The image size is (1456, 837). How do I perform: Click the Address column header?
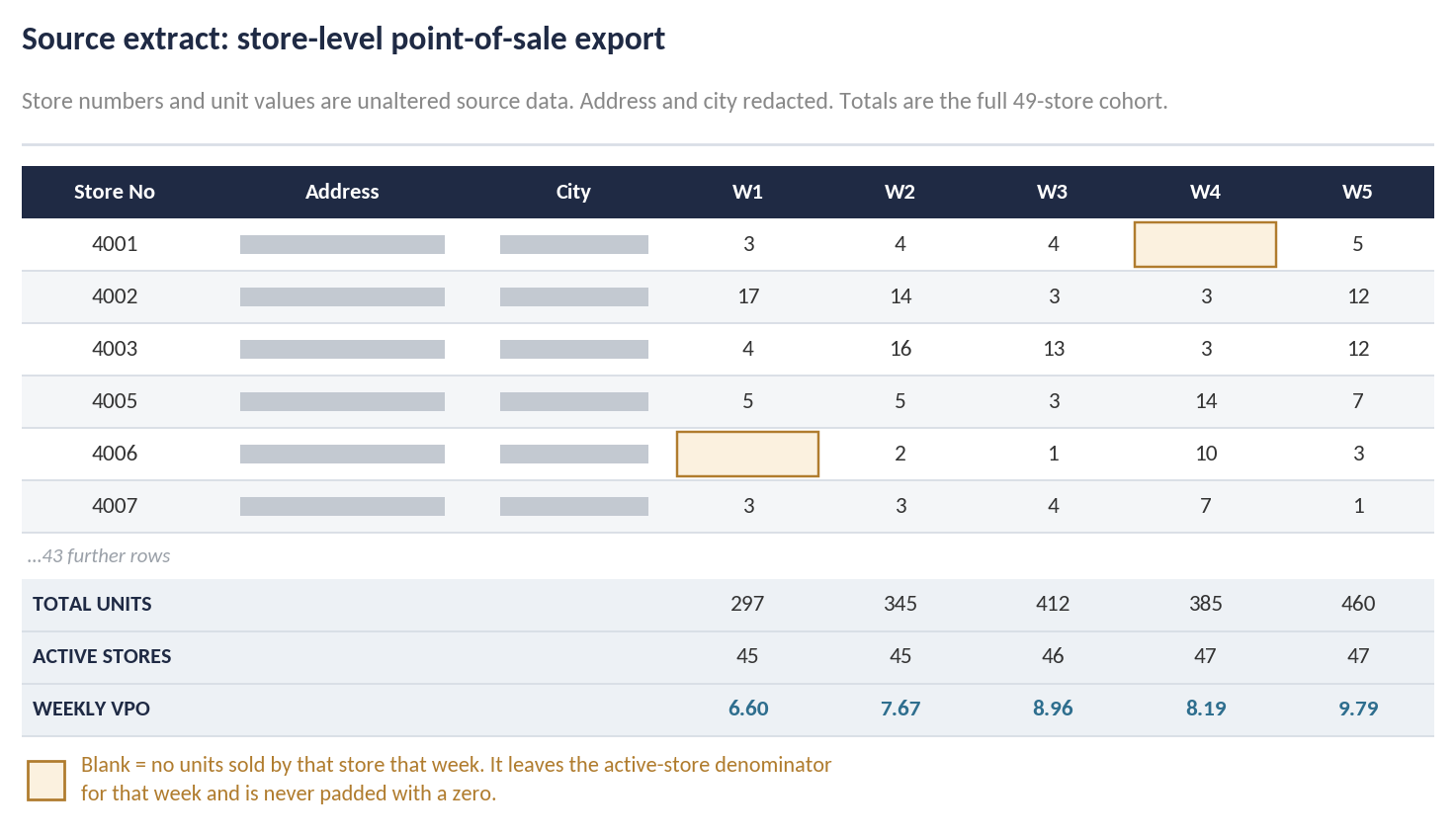pyautogui.click(x=342, y=192)
